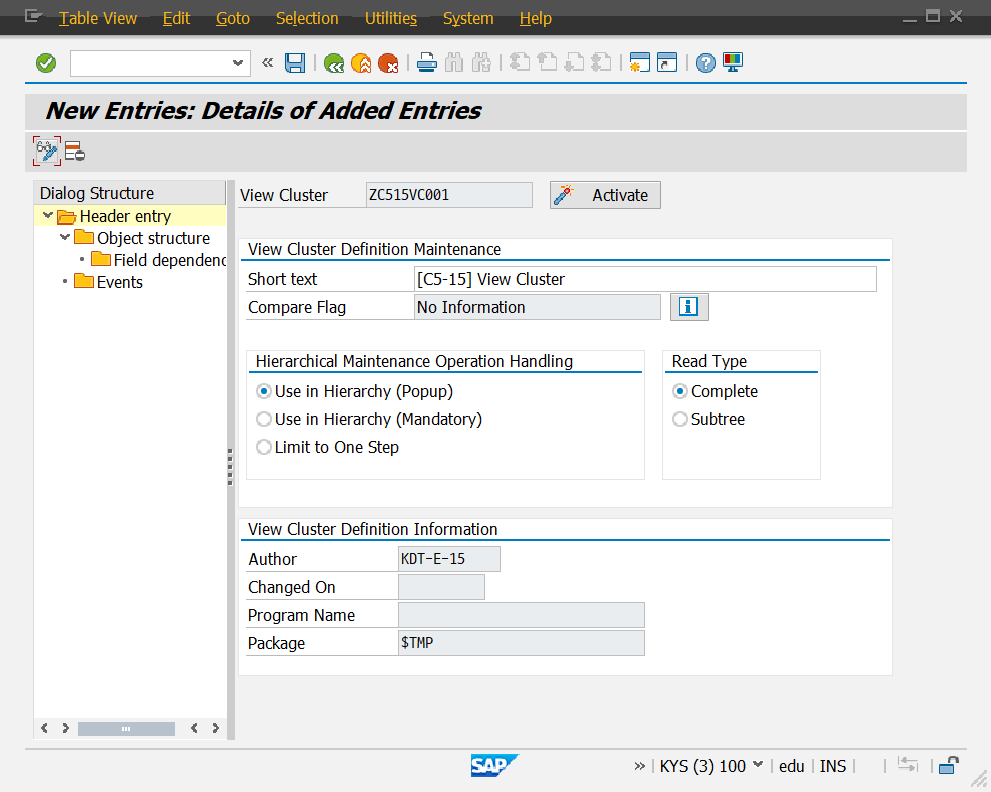The image size is (991, 792).
Task: Click the lock icon in status bar
Action: [949, 766]
